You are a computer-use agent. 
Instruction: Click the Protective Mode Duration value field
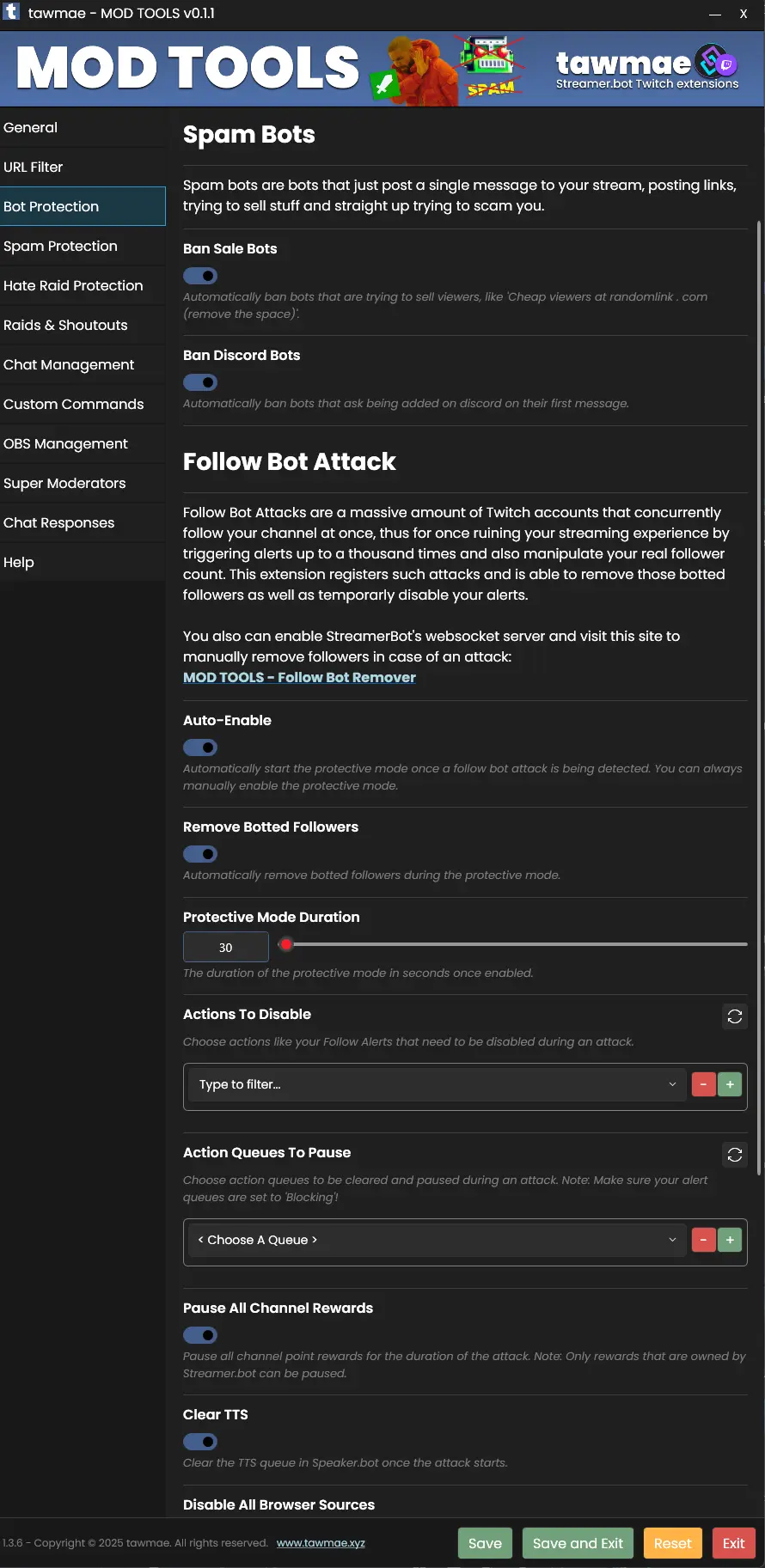[x=225, y=947]
